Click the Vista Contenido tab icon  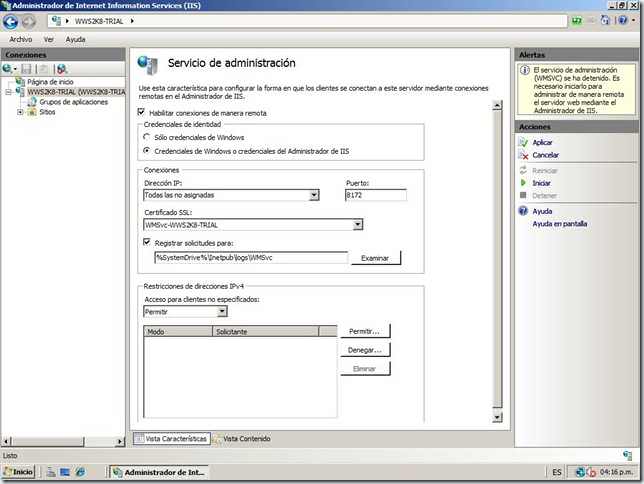click(217, 439)
